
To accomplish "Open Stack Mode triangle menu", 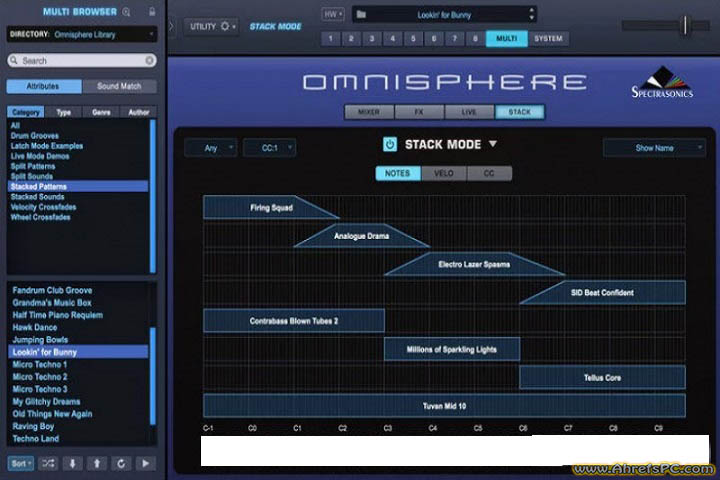I will (x=493, y=144).
